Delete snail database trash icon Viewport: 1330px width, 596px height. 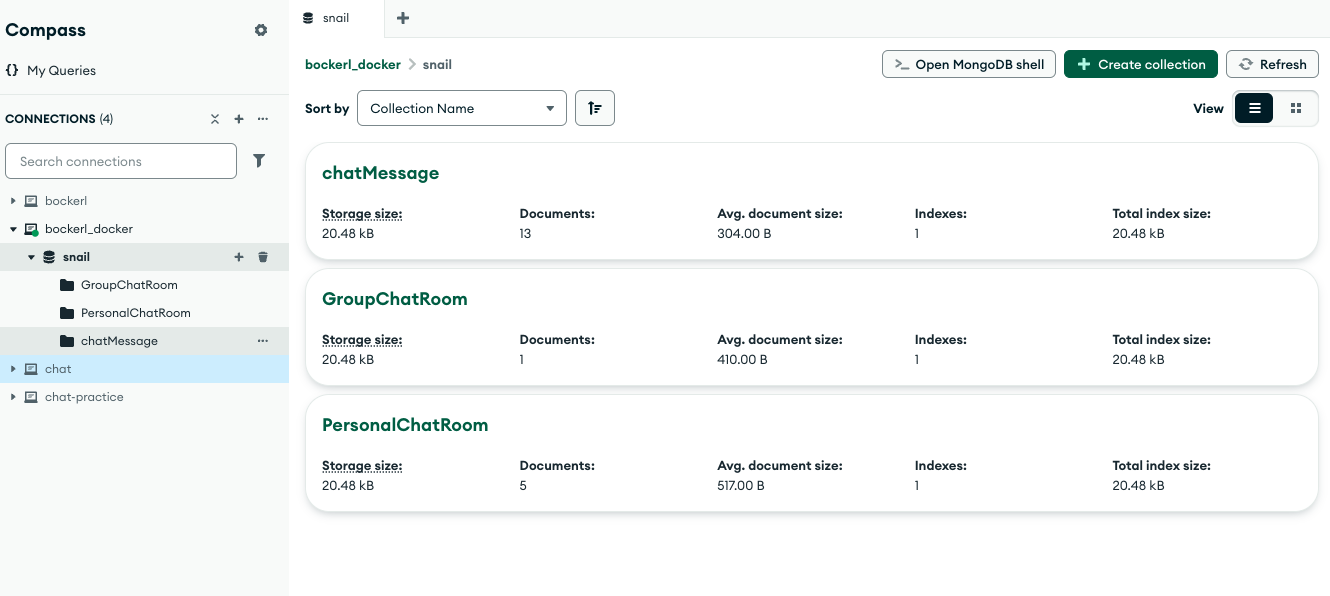(263, 257)
